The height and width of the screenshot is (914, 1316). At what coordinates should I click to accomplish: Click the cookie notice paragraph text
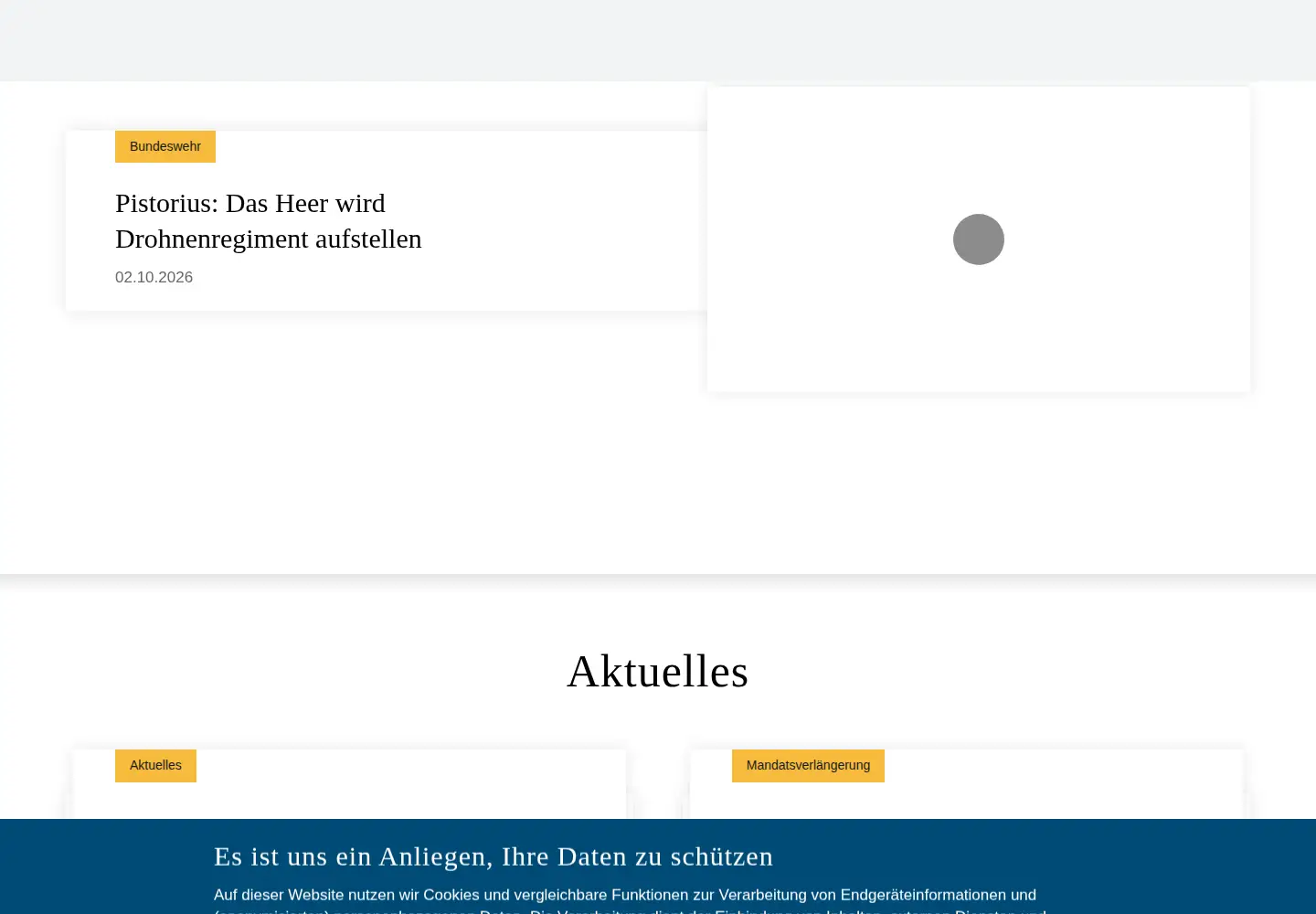tap(630, 900)
